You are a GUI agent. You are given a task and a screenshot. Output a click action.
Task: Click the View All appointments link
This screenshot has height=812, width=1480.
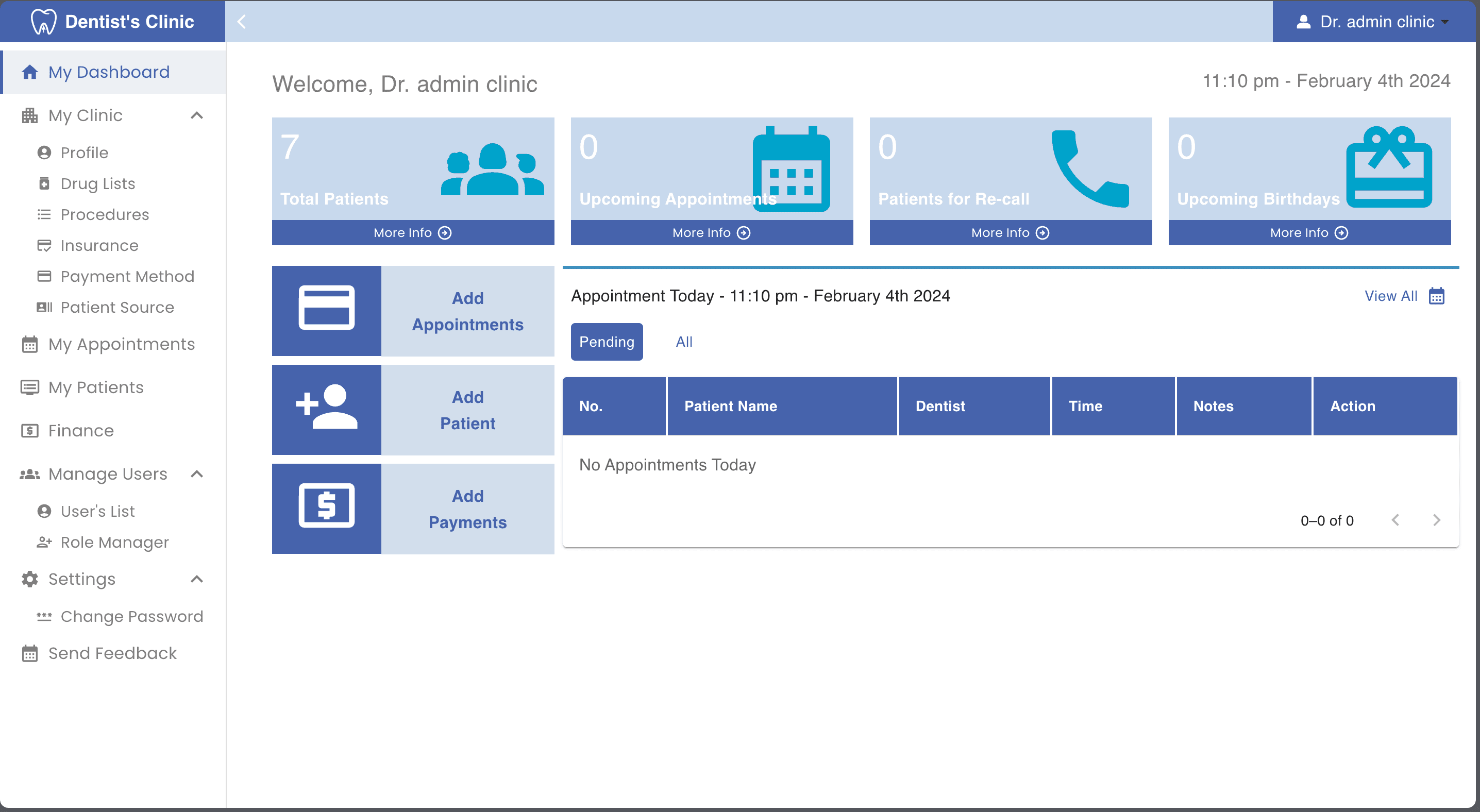pyautogui.click(x=1391, y=296)
